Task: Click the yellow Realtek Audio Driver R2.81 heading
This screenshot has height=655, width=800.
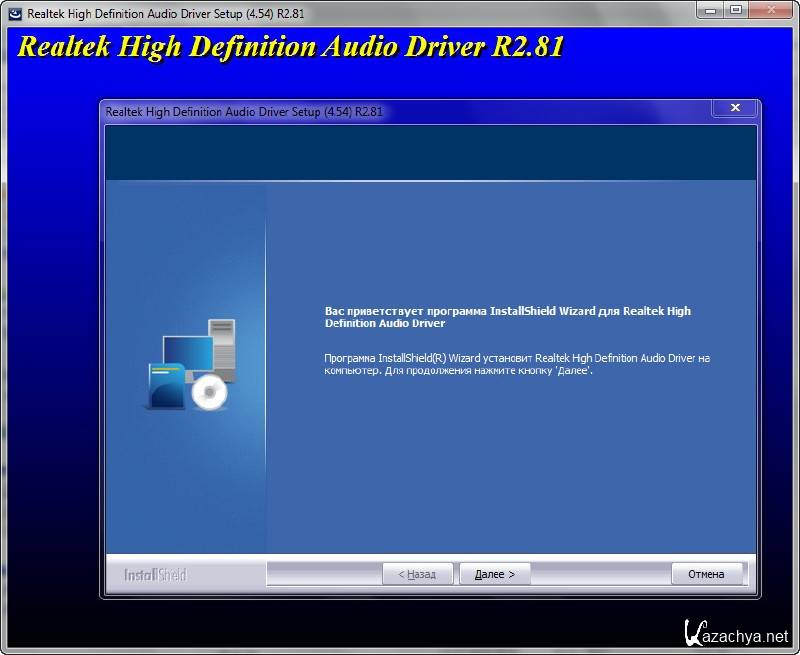Action: [291, 47]
